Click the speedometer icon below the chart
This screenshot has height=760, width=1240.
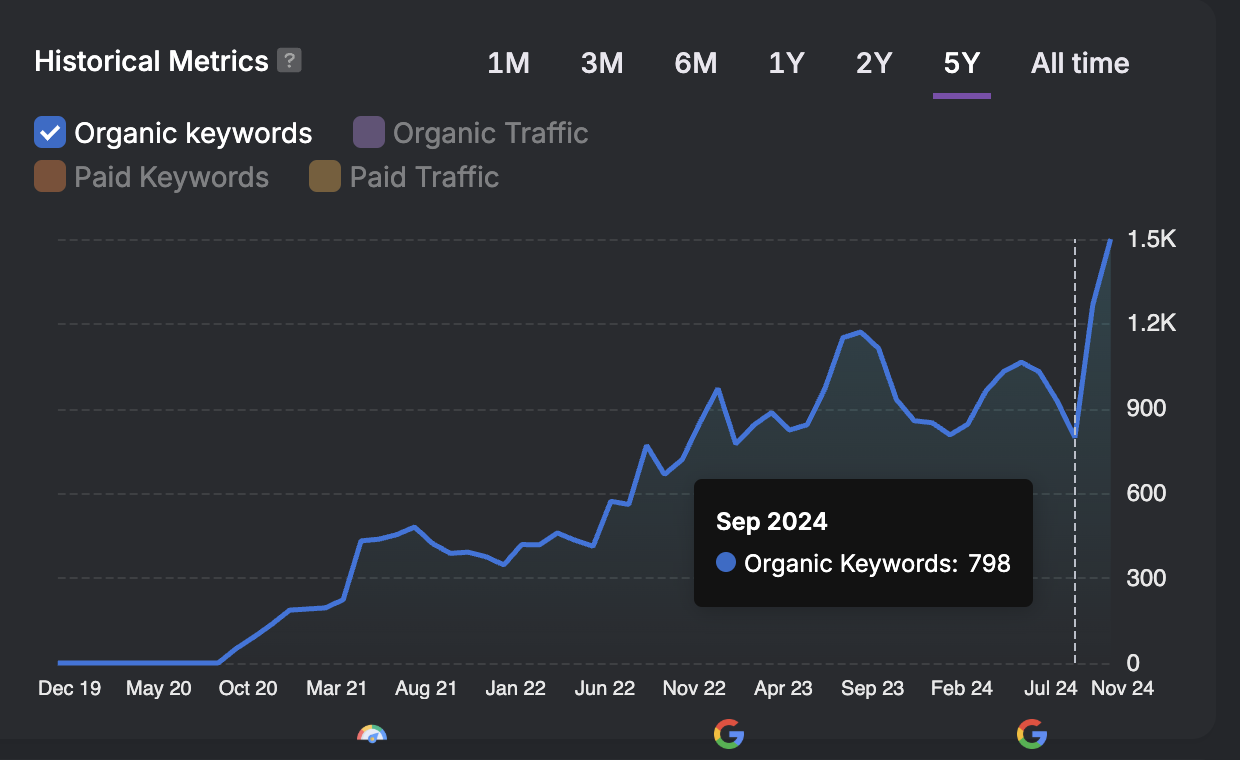point(371,735)
